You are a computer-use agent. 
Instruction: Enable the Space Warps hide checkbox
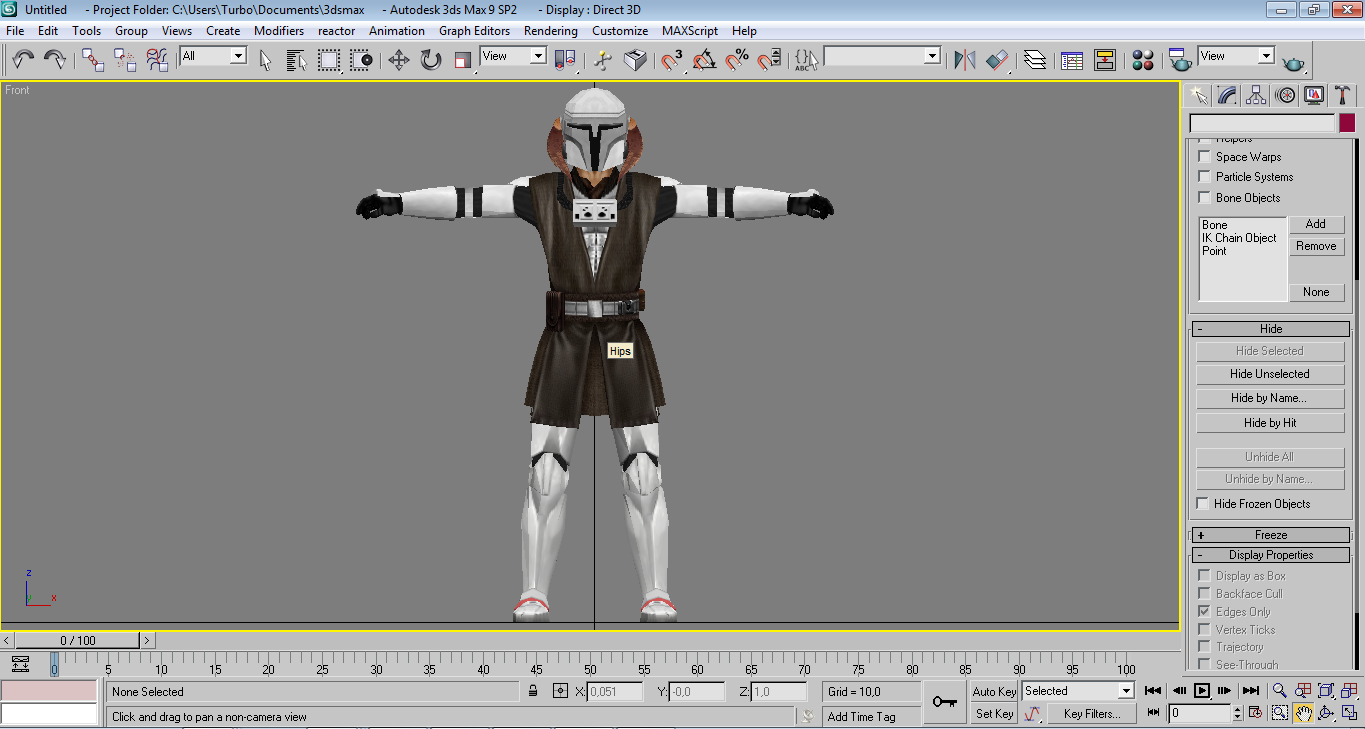click(1204, 156)
